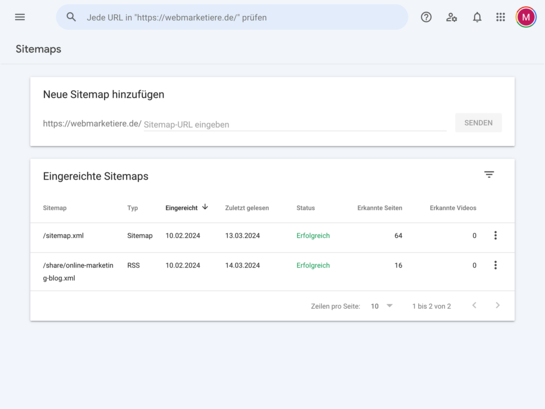Click the Status column header
Viewport: 545px width, 409px height.
click(x=306, y=208)
